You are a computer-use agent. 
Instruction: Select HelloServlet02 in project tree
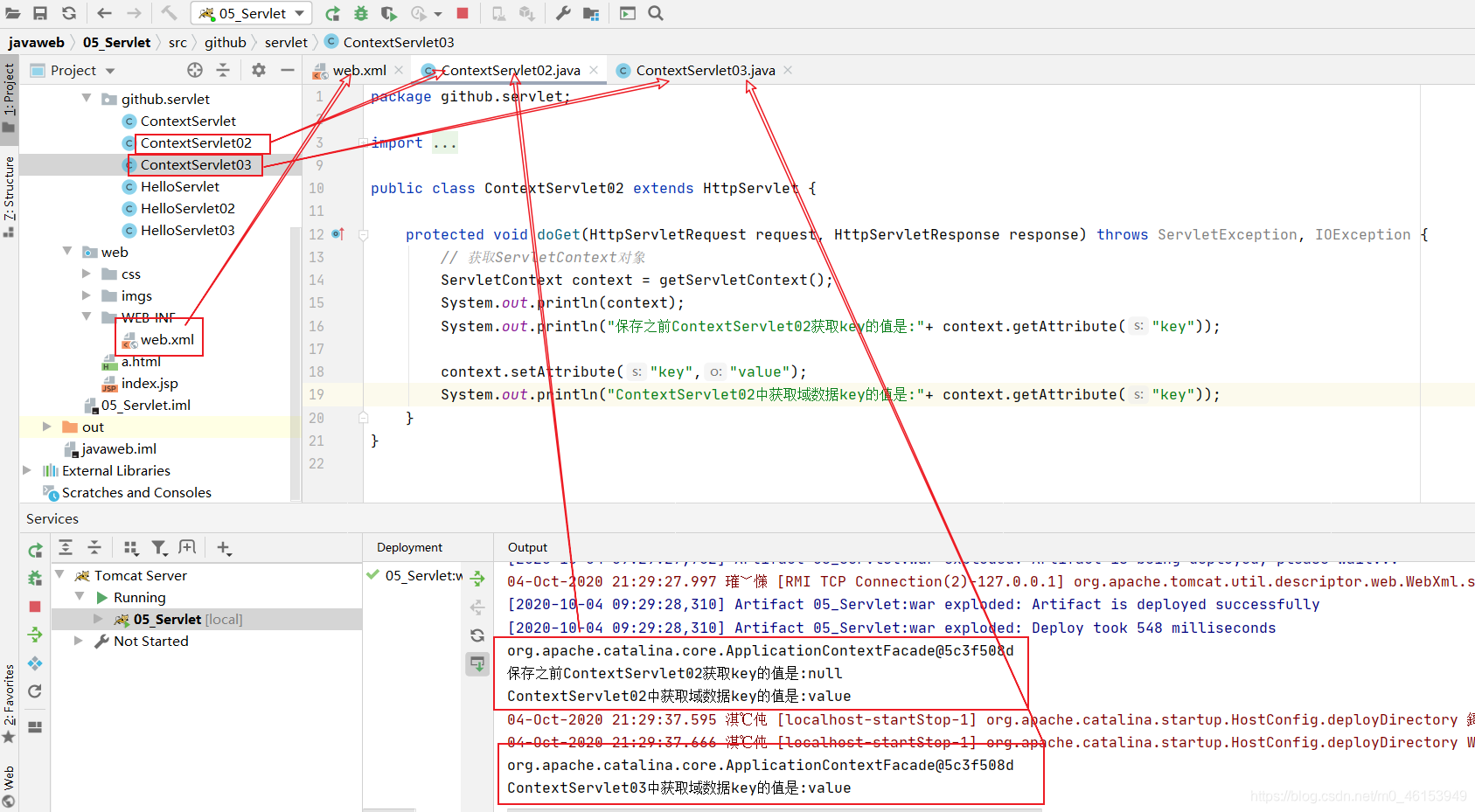tap(188, 208)
